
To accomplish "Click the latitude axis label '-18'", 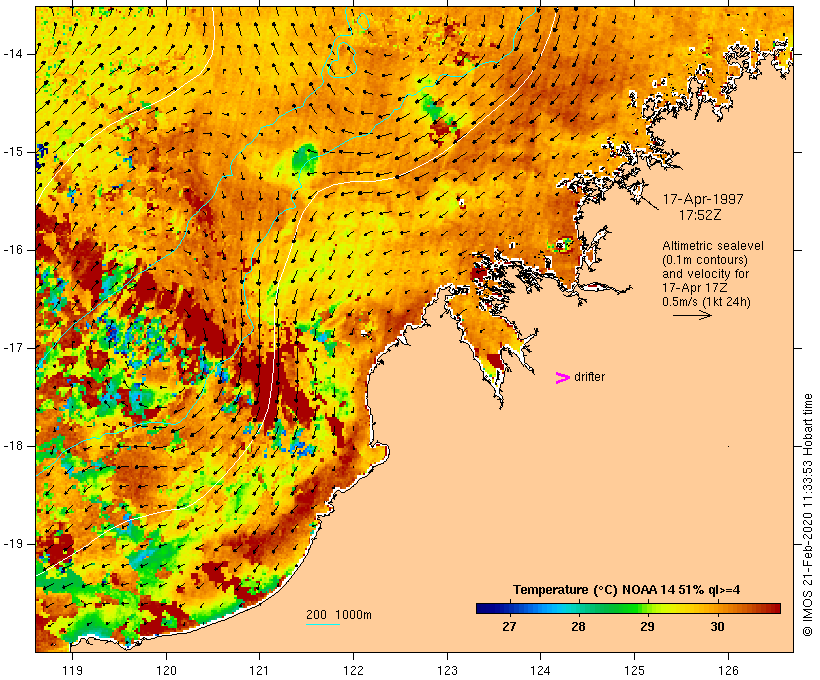I will pos(12,446).
